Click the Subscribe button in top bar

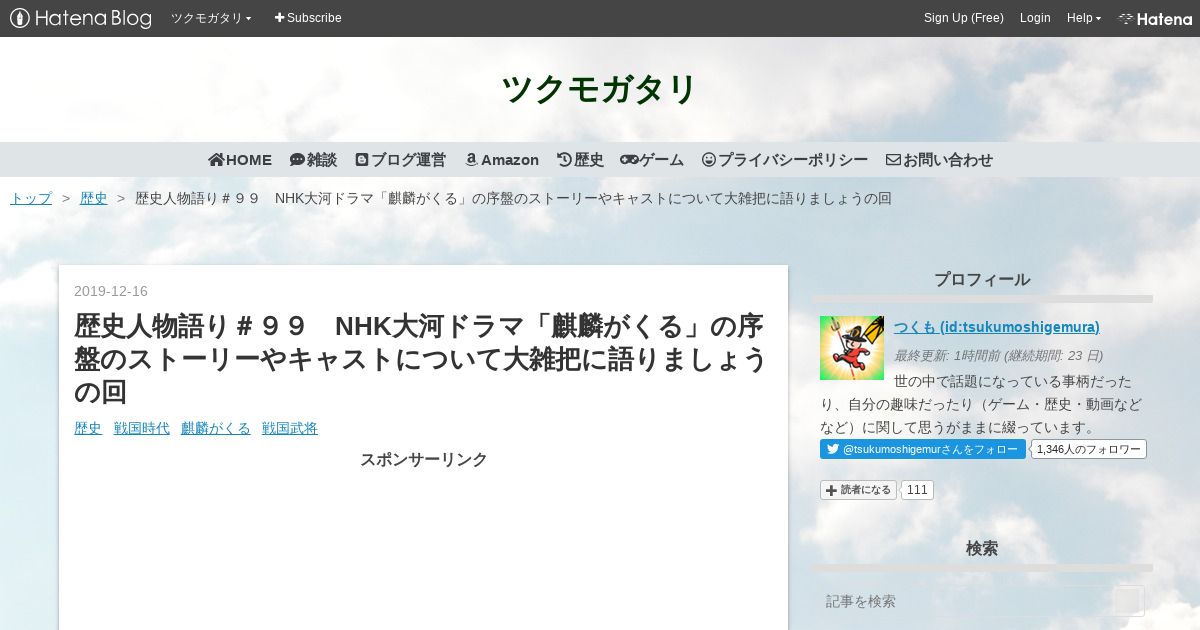(x=308, y=18)
